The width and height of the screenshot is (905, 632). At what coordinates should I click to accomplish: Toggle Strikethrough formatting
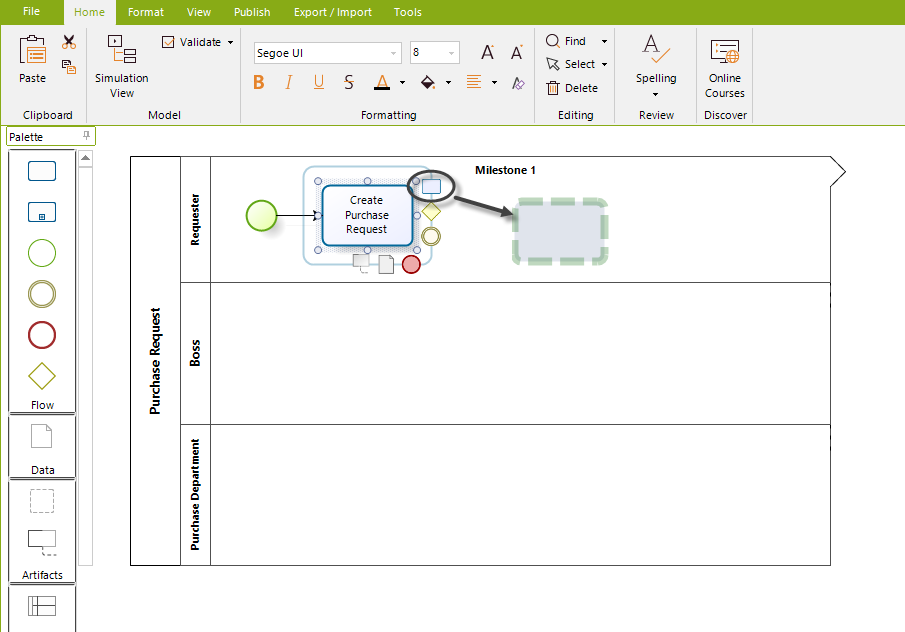(x=349, y=83)
